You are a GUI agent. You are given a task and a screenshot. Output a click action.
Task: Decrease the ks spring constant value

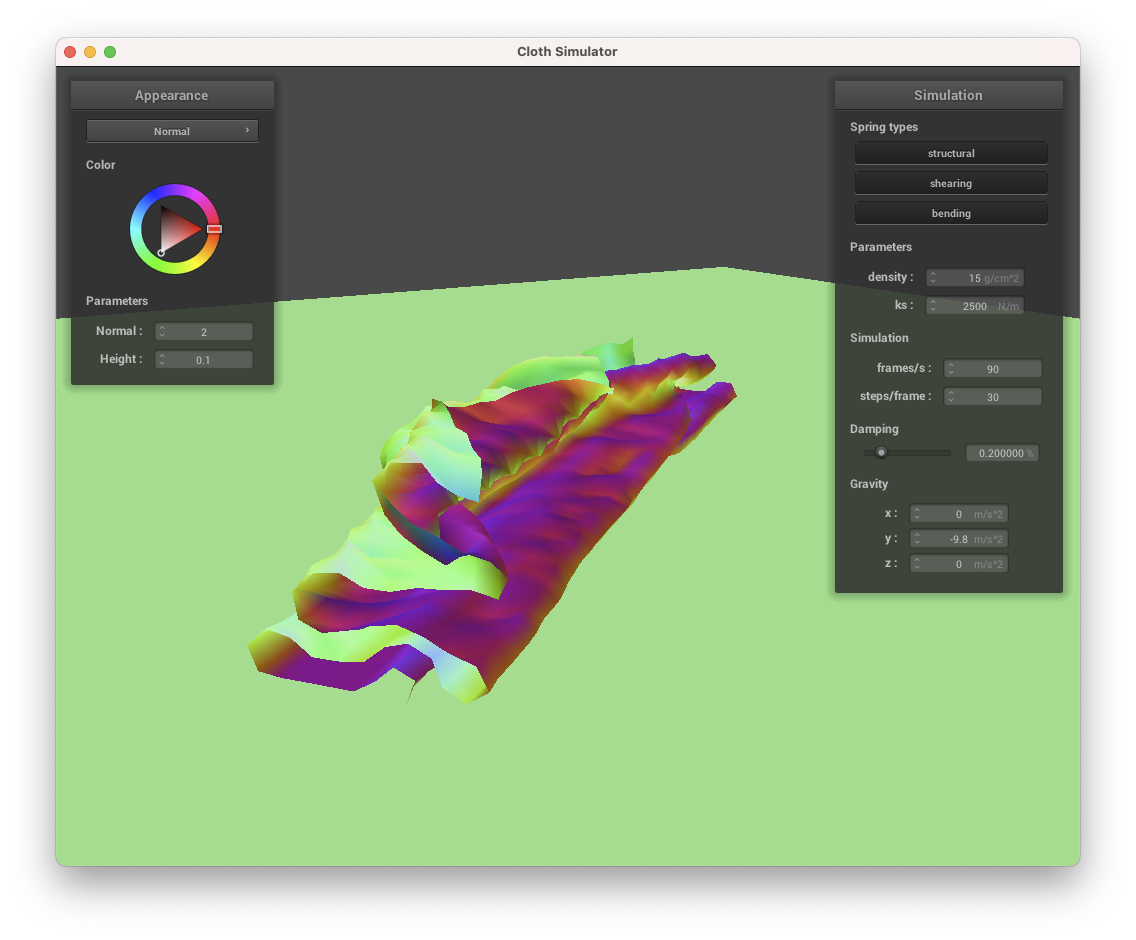(931, 308)
